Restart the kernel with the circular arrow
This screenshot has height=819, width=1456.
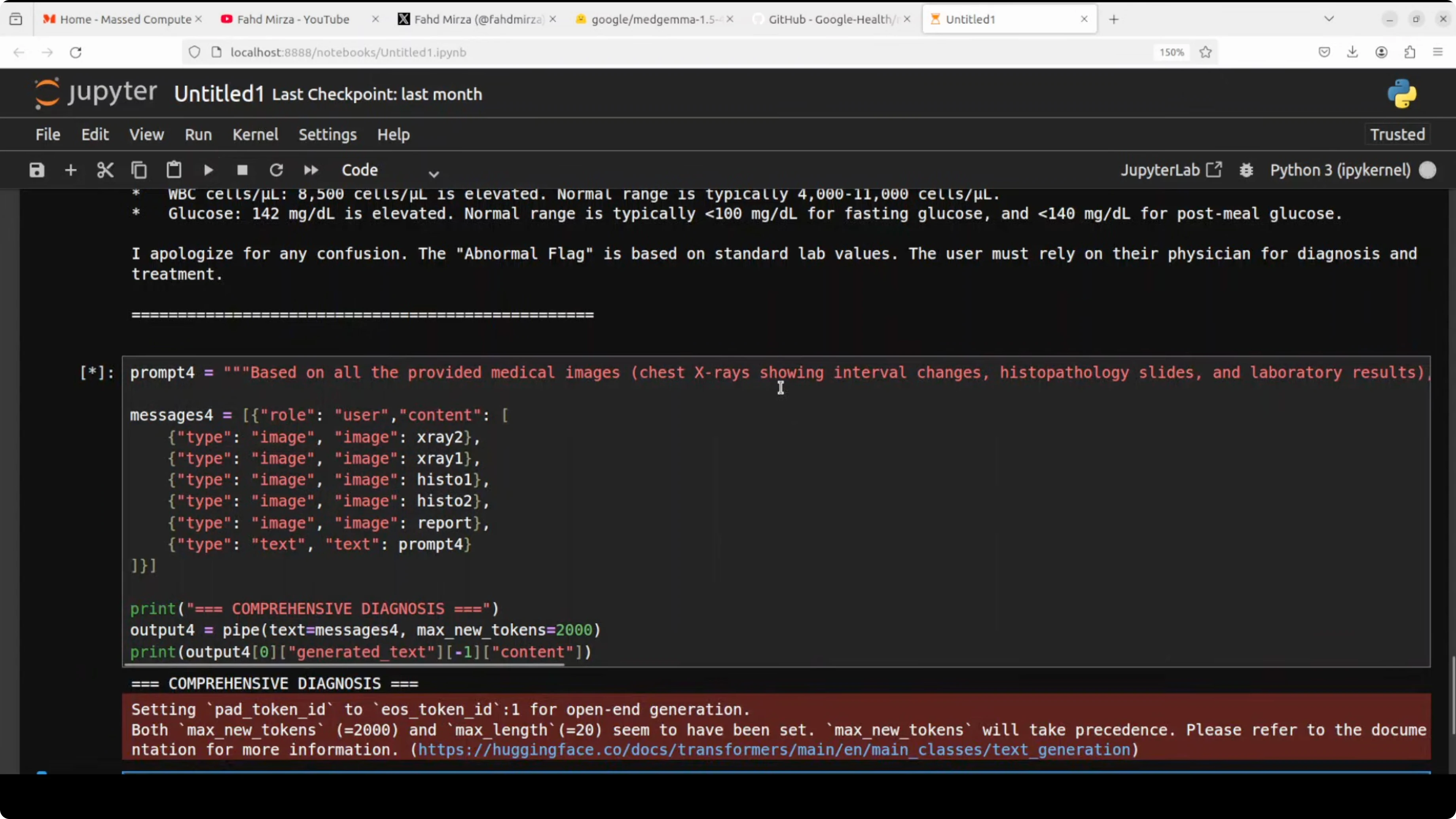click(x=277, y=170)
